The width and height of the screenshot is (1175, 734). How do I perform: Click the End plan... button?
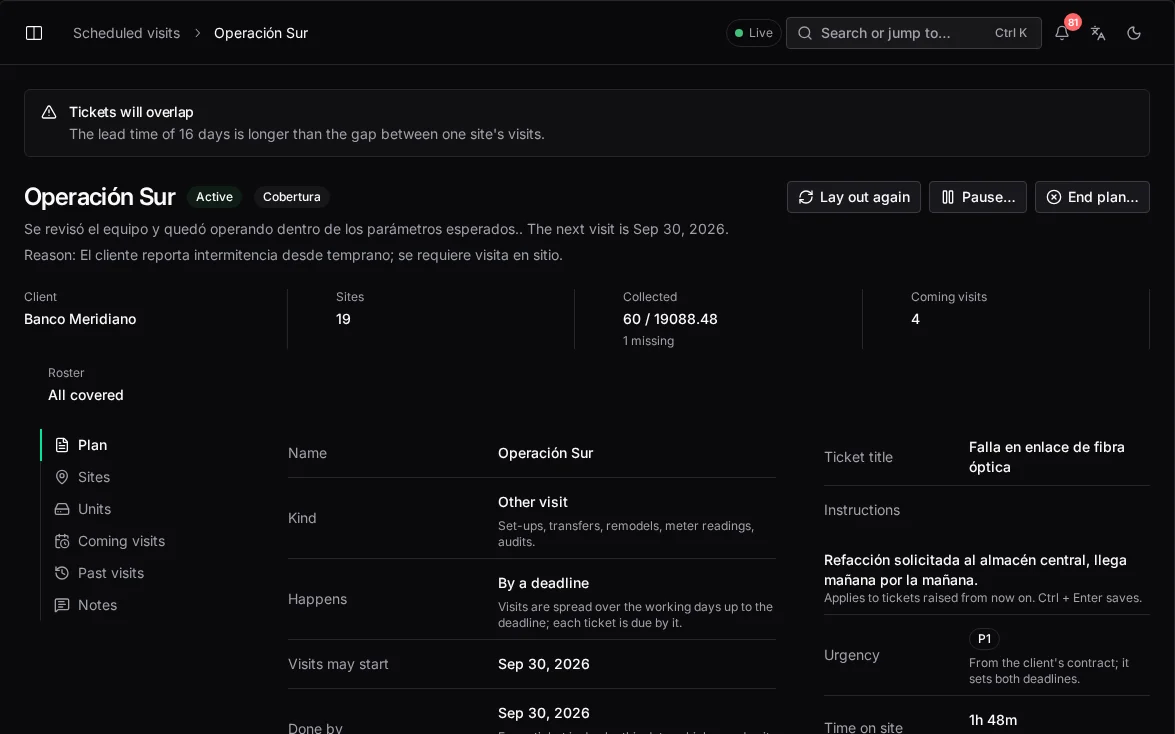(1092, 197)
